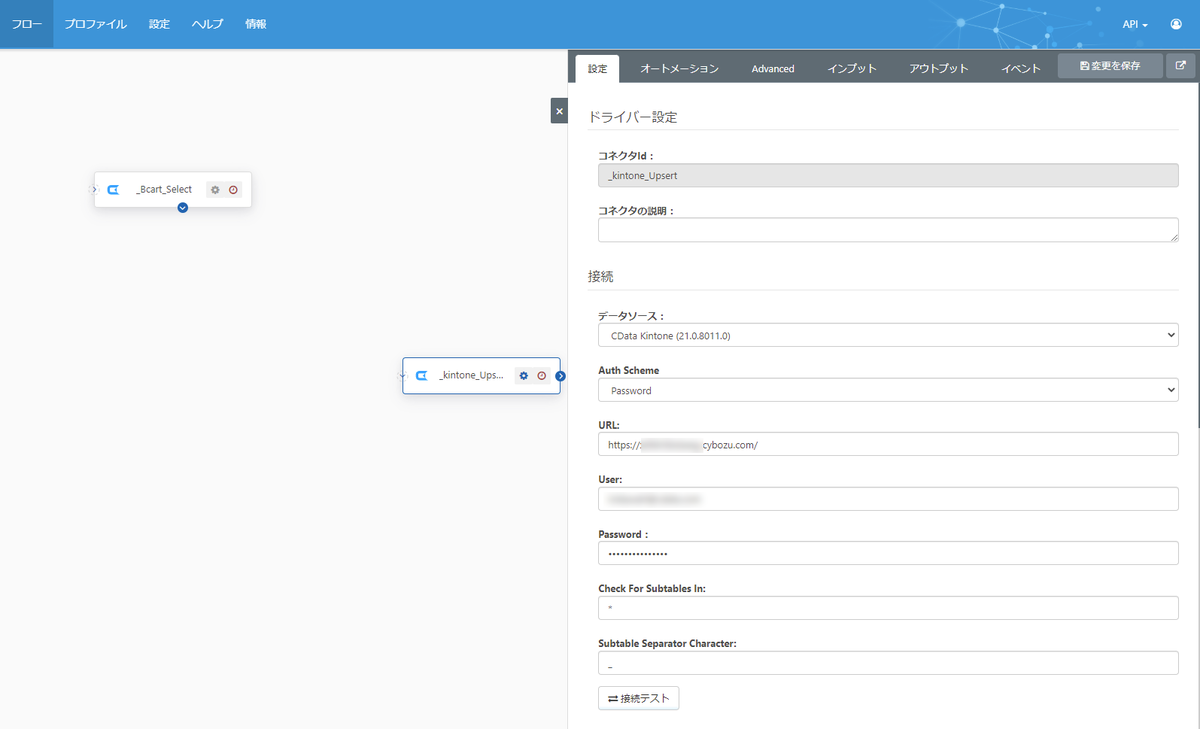This screenshot has height=729, width=1200.
Task: Close the connector settings panel with X
Action: click(x=559, y=111)
